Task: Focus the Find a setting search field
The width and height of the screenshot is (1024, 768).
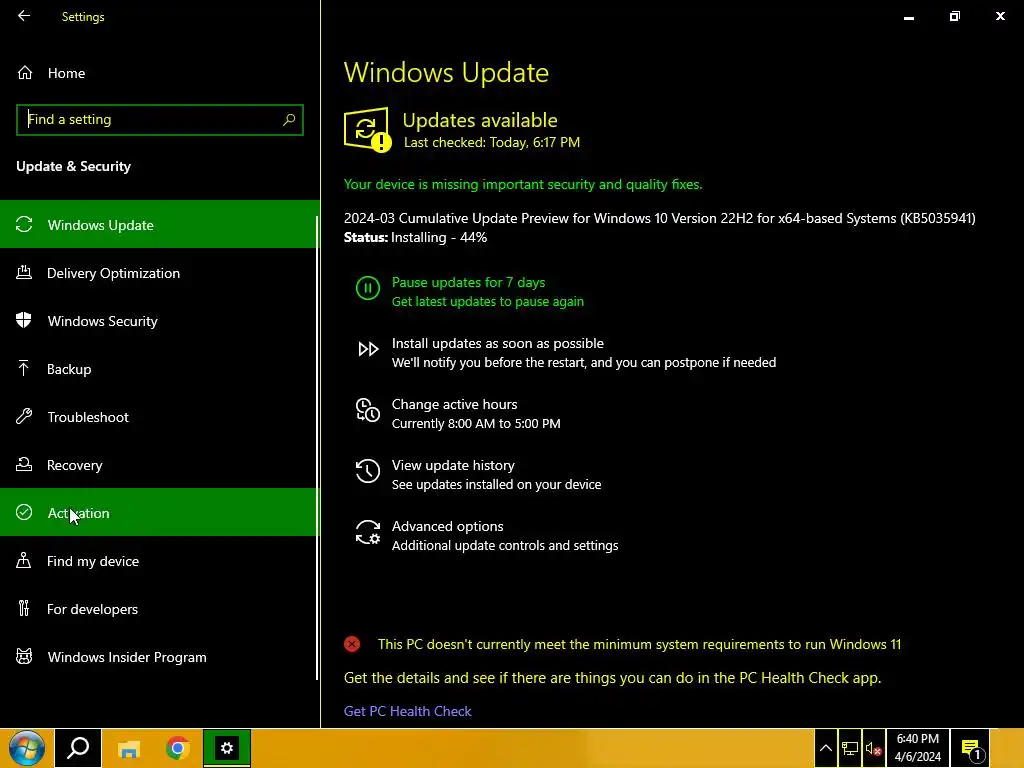Action: pyautogui.click(x=160, y=120)
